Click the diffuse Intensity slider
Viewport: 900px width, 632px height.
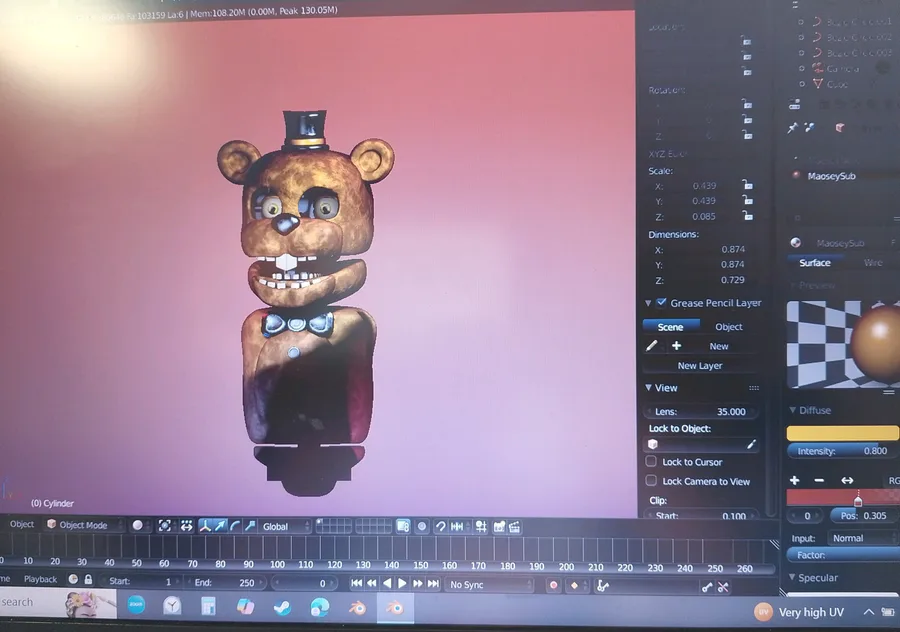pyautogui.click(x=843, y=451)
